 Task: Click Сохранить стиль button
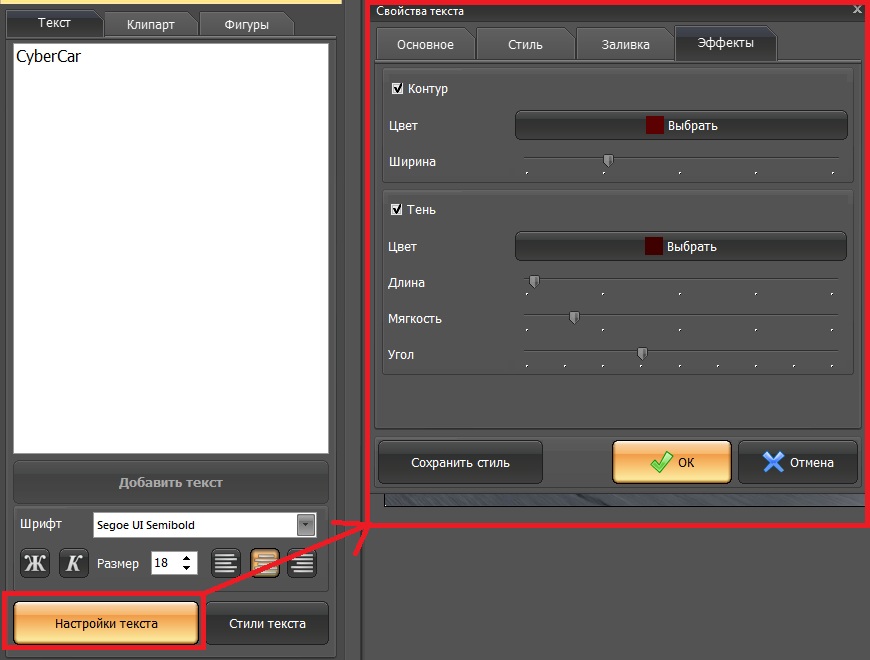[460, 463]
